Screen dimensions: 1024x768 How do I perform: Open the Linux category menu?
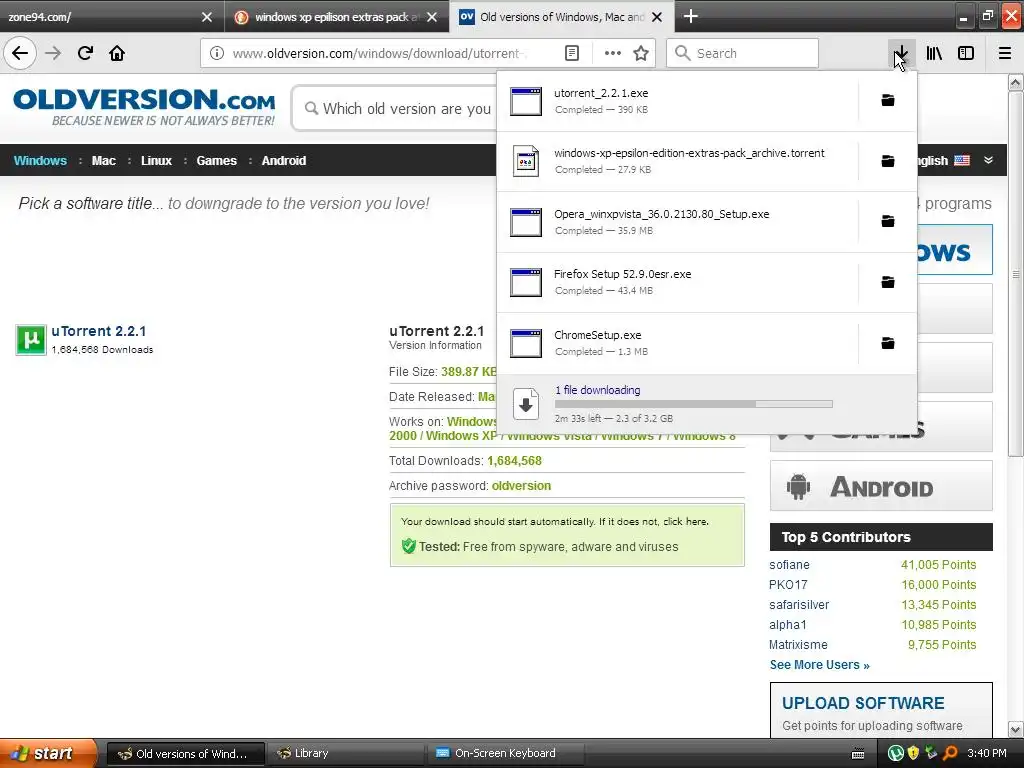156,161
